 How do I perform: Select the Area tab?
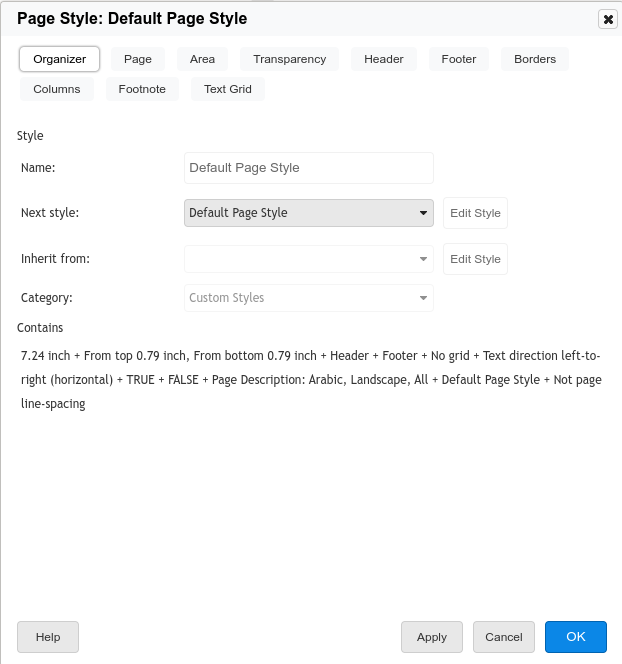click(x=202, y=59)
